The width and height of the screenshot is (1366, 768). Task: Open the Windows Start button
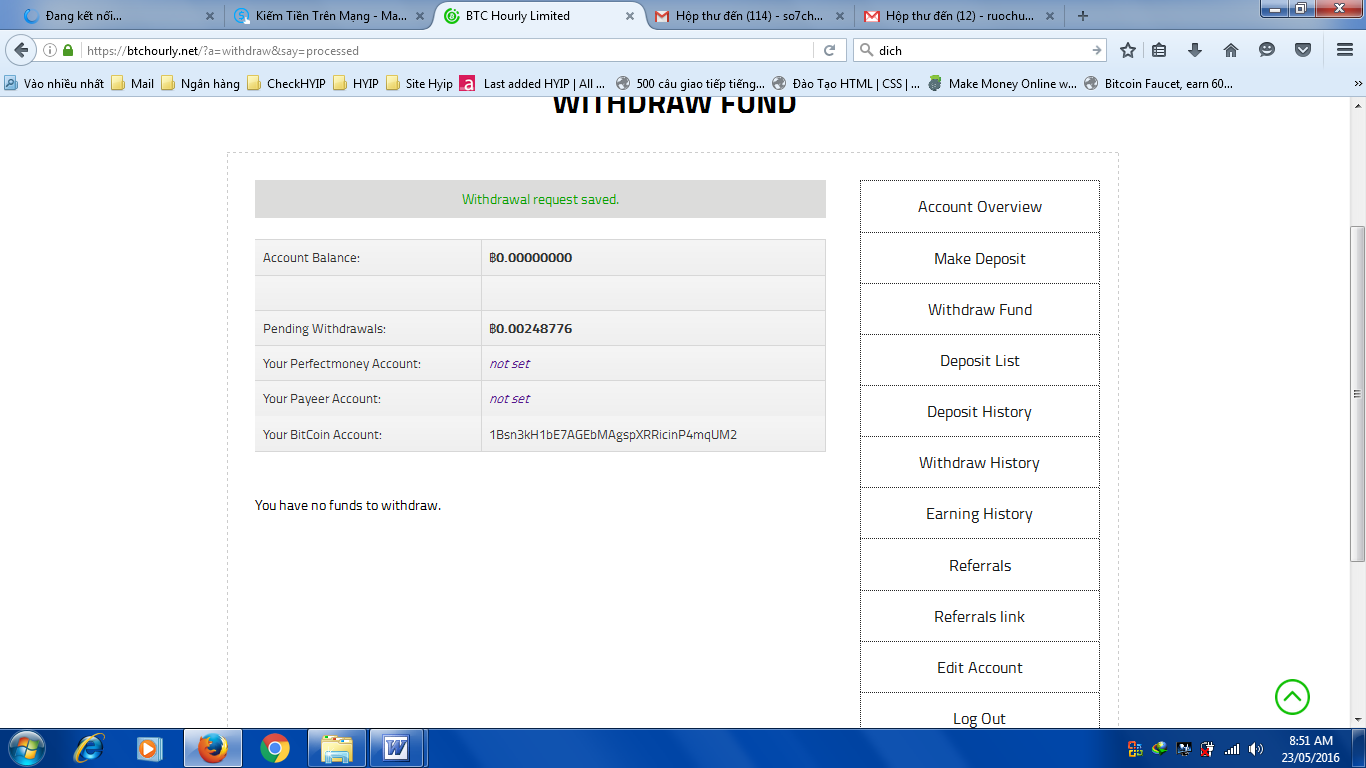(x=26, y=748)
